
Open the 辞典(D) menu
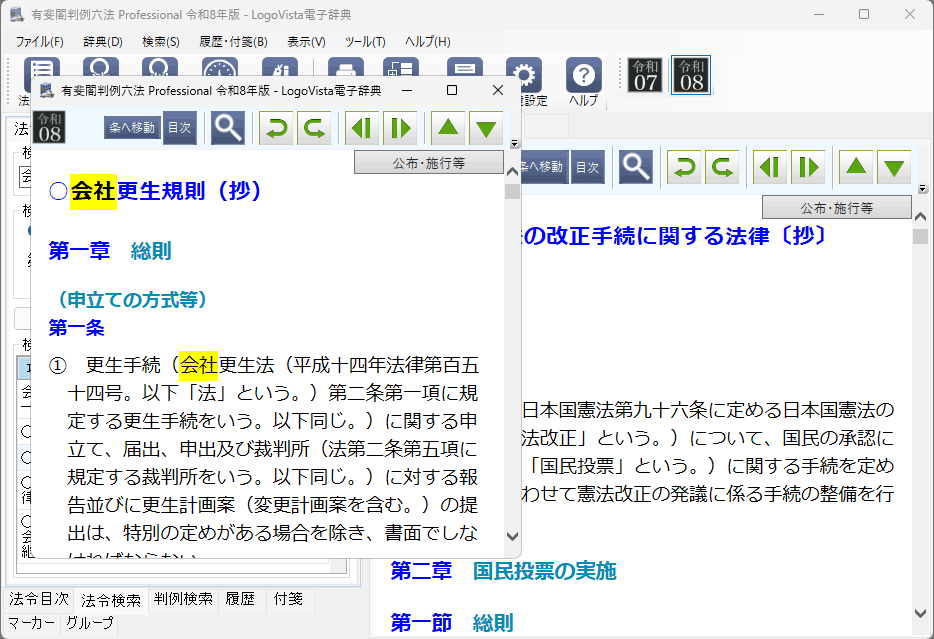(x=103, y=42)
